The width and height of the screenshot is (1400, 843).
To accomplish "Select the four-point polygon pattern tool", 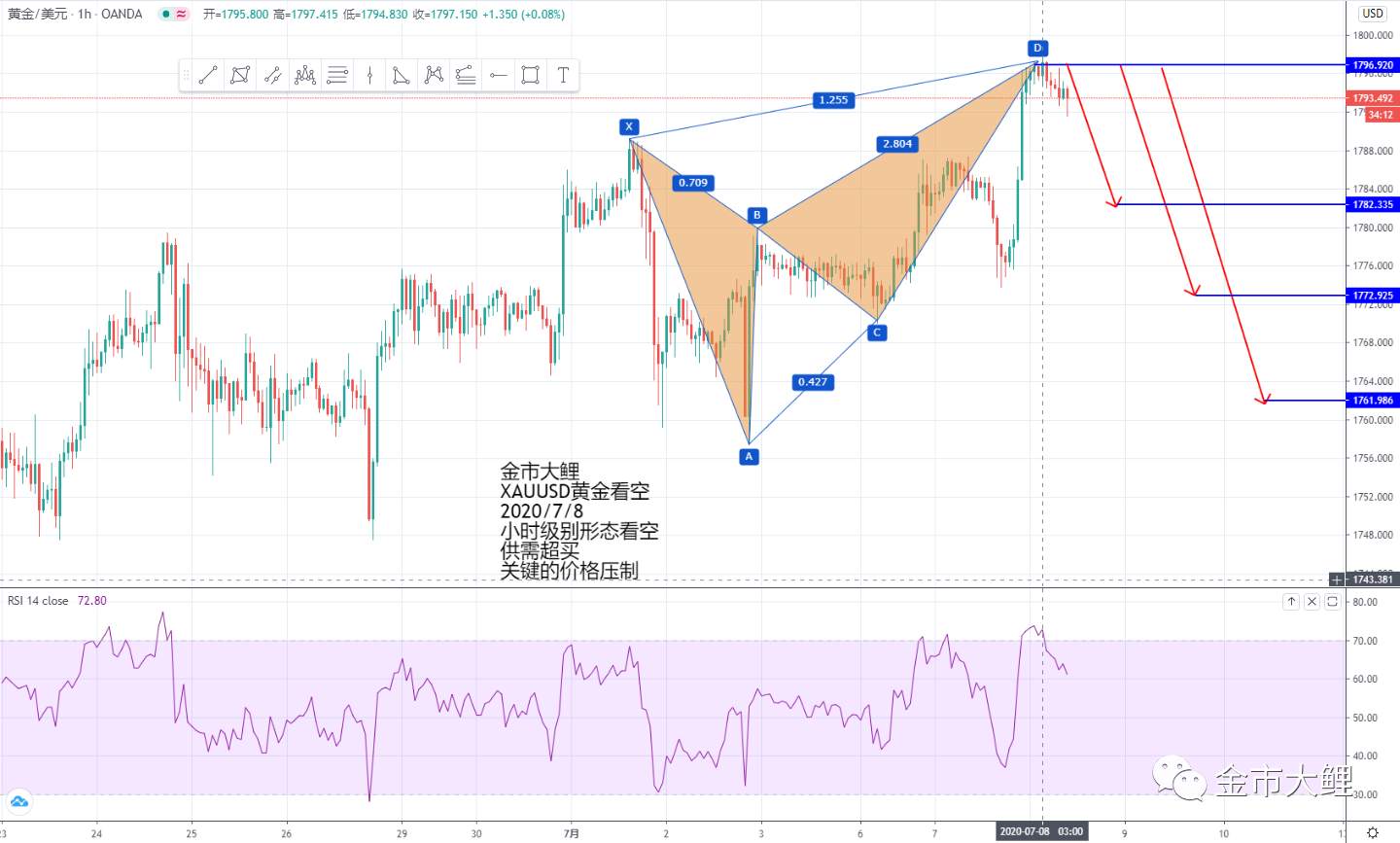I will click(x=240, y=75).
